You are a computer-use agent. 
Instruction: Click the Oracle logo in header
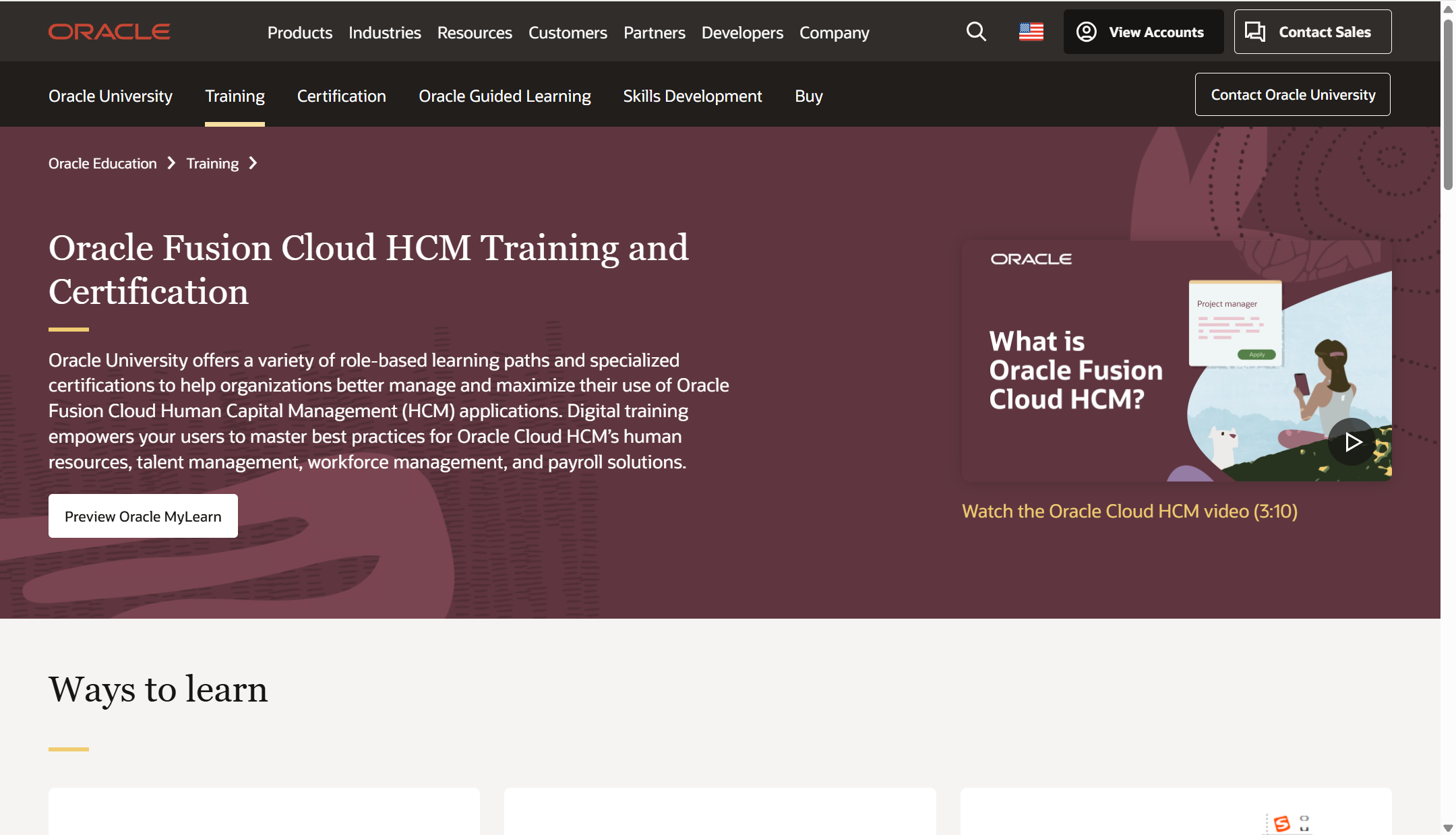[x=109, y=32]
